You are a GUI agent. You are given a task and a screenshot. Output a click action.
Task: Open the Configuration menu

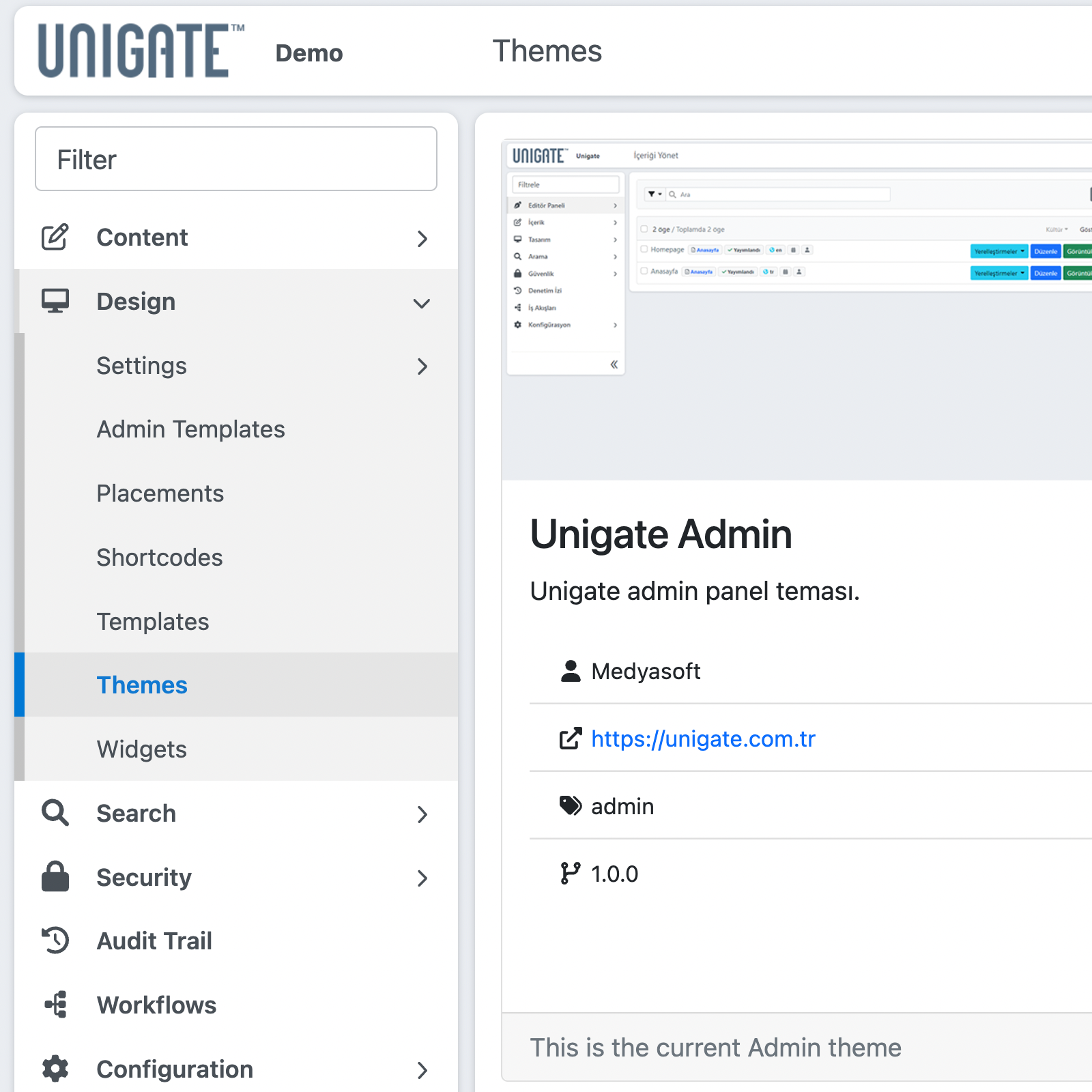(x=175, y=1069)
